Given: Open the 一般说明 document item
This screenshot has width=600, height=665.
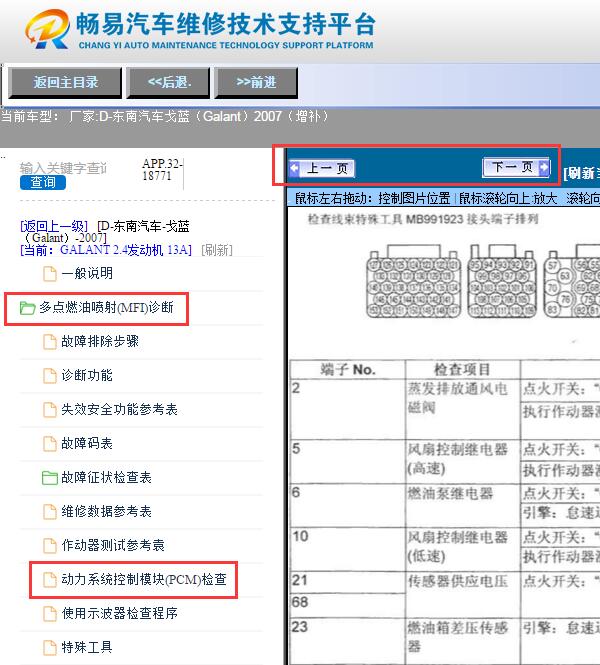Looking at the screenshot, I should click(87, 274).
